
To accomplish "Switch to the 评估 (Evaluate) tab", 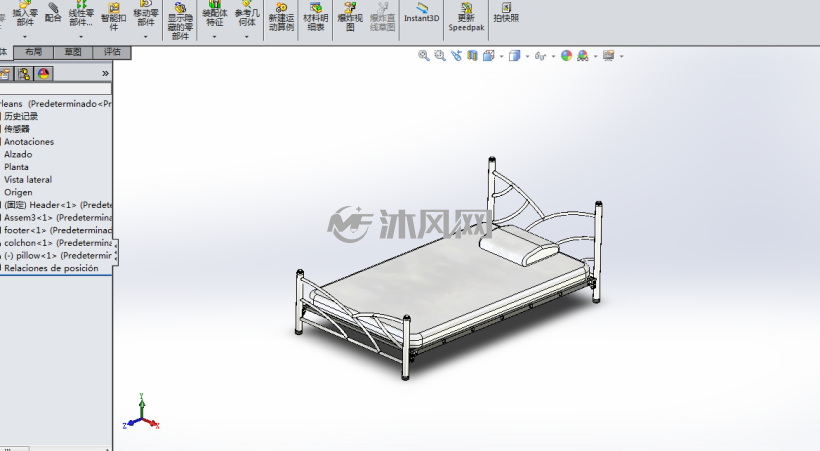I will pyautogui.click(x=112, y=52).
